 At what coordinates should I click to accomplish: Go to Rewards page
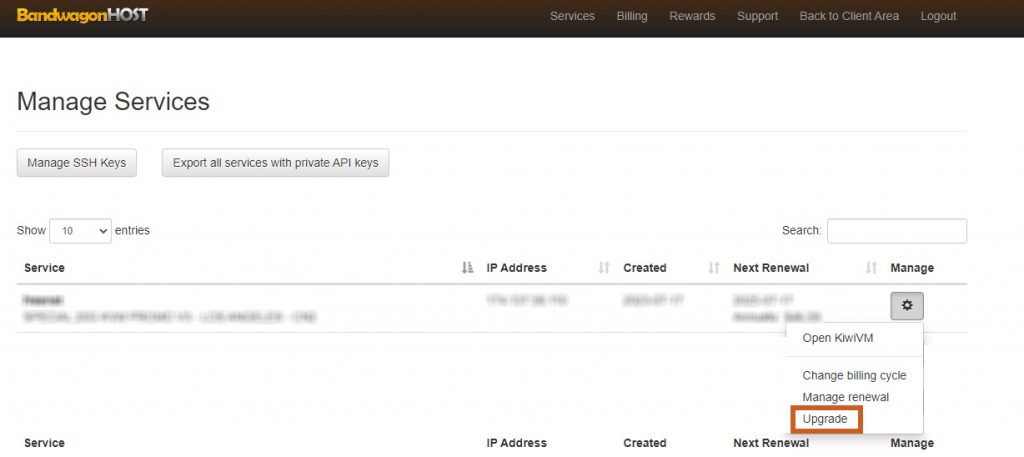(692, 16)
